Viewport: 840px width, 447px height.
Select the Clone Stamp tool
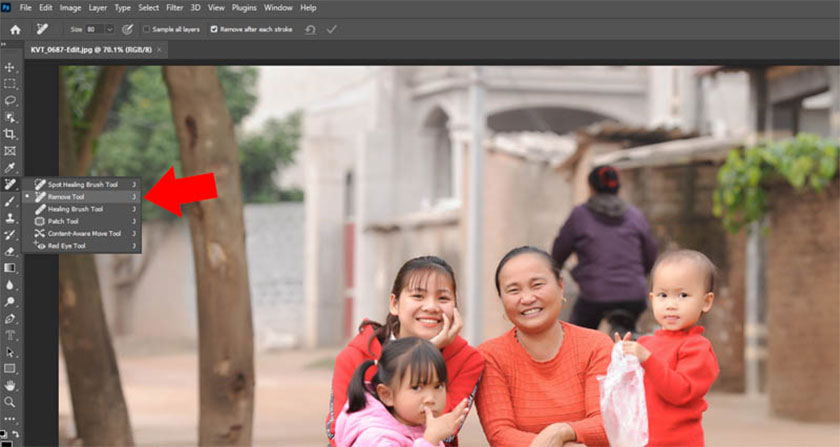click(x=10, y=218)
